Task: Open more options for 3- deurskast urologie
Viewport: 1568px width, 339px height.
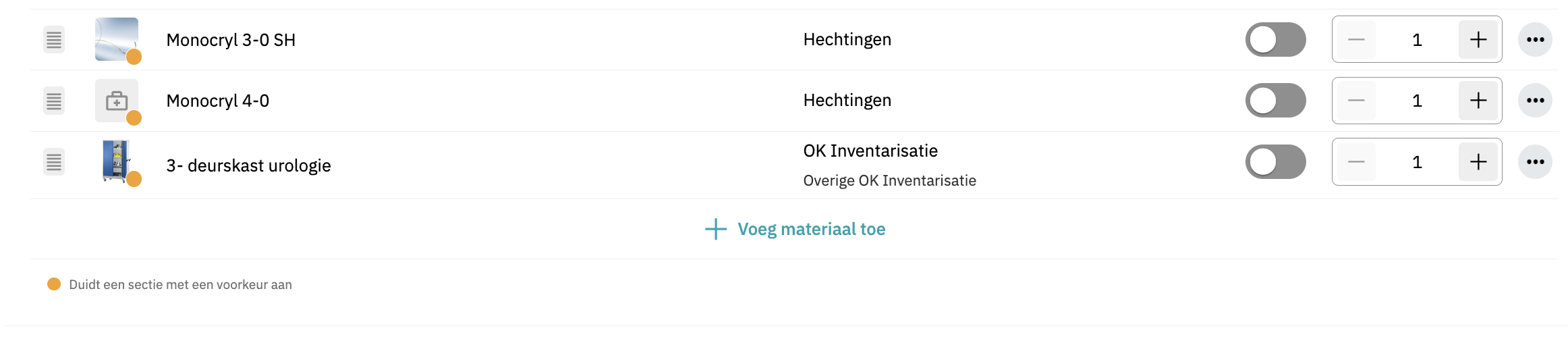Action: pyautogui.click(x=1535, y=162)
